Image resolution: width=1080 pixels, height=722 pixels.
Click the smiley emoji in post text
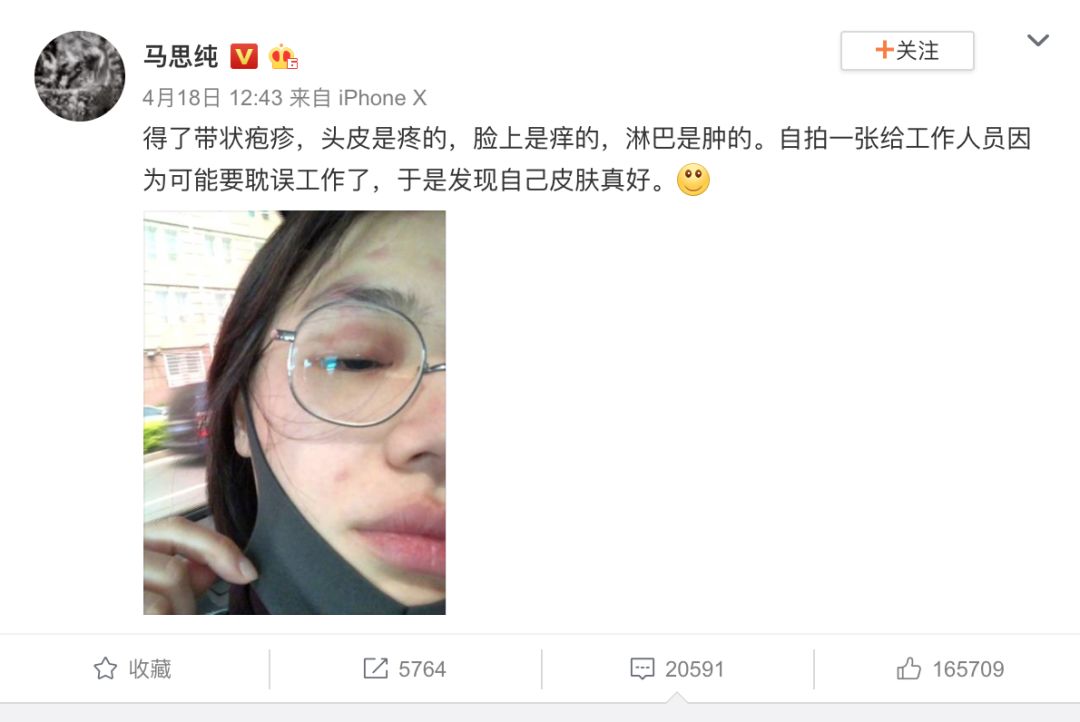693,180
